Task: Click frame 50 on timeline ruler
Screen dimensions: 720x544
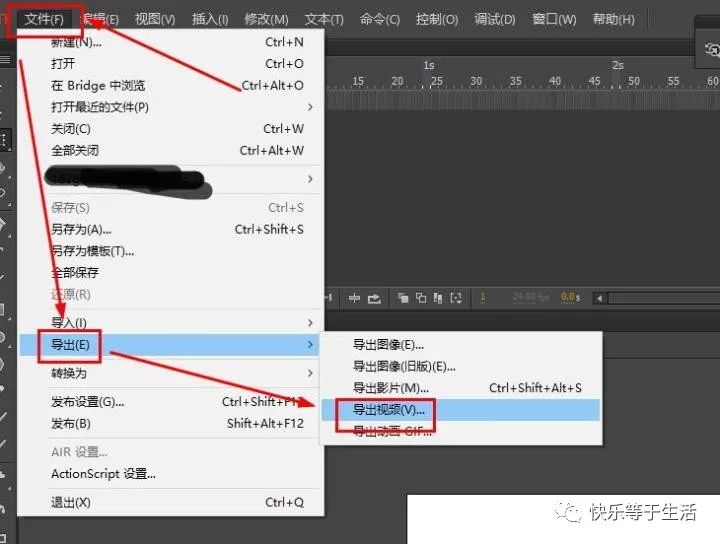Action: 634,81
